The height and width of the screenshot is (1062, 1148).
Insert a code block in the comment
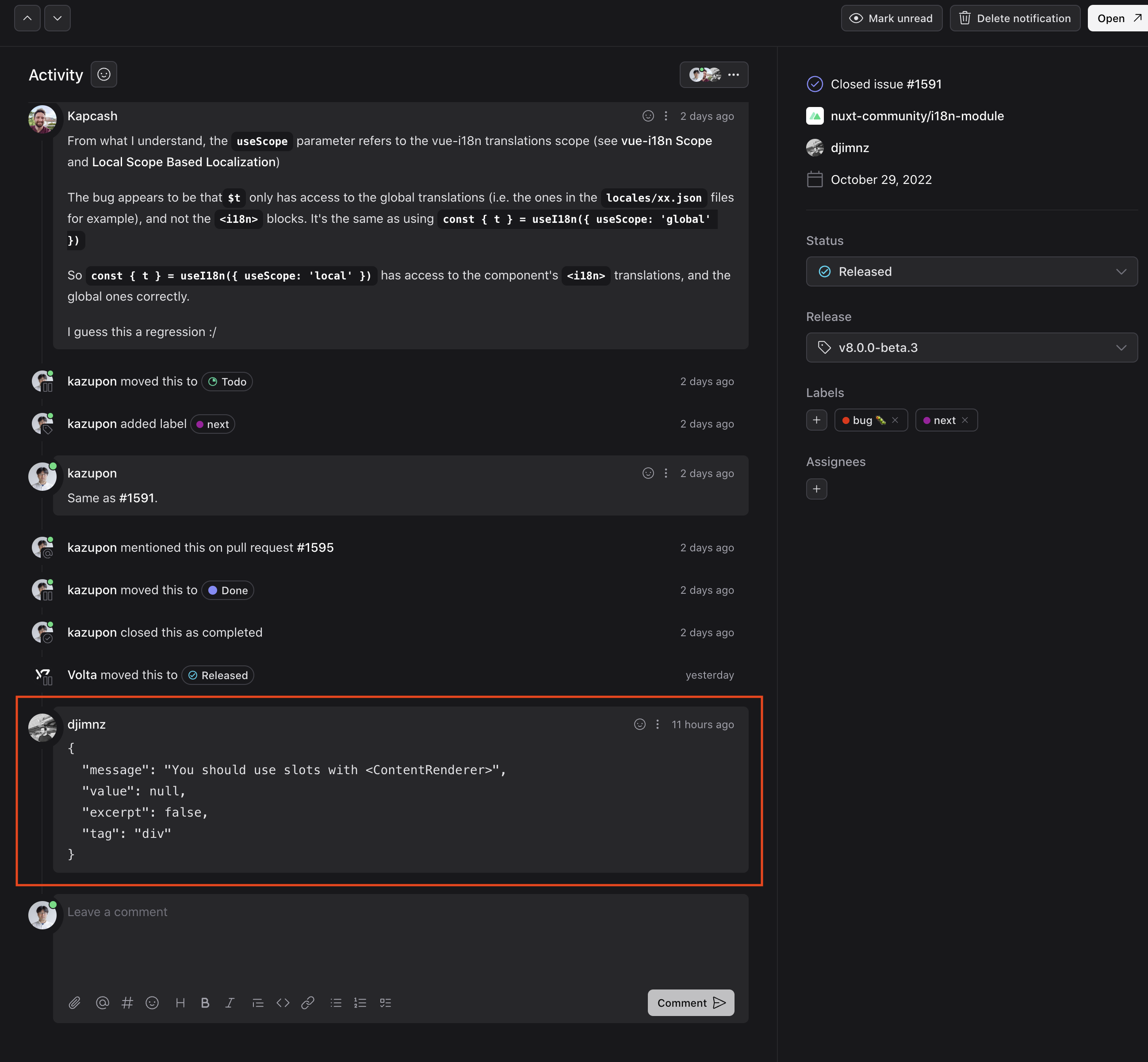click(283, 1002)
